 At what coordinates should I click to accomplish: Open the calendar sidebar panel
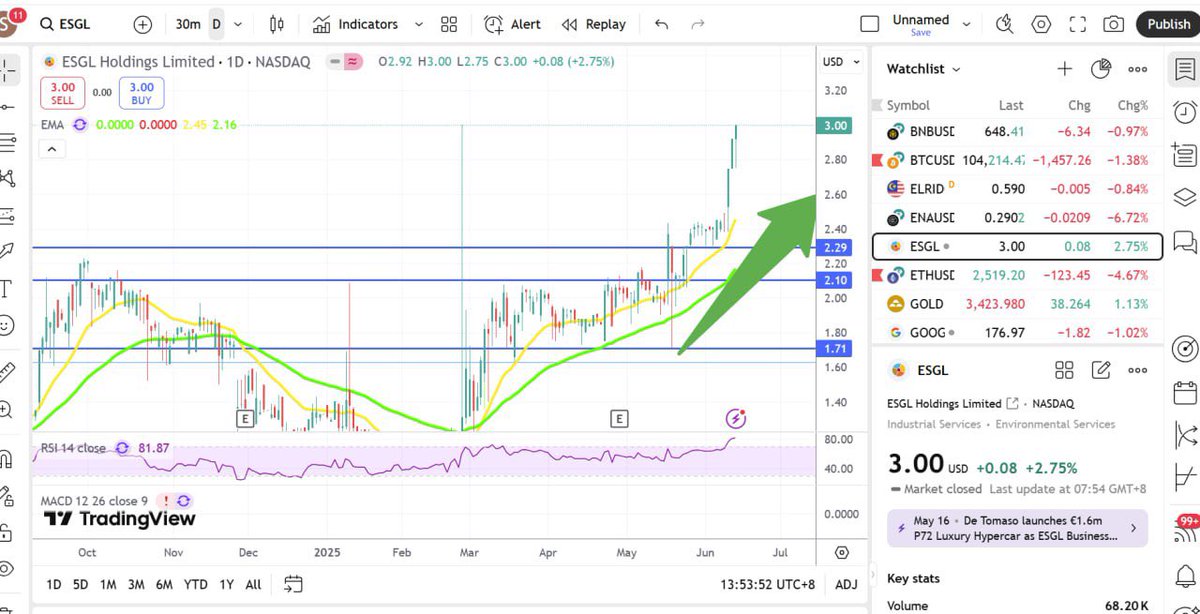coord(1185,392)
